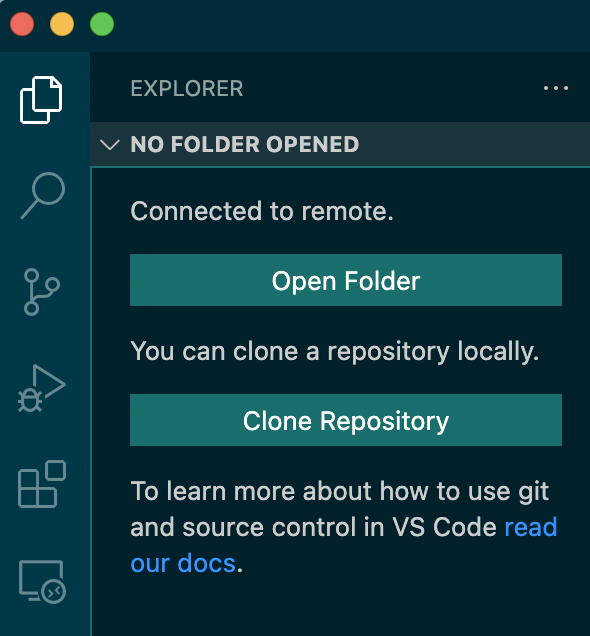Image resolution: width=590 pixels, height=636 pixels.
Task: Click the 'Connected to remote.' text
Action: 262,211
